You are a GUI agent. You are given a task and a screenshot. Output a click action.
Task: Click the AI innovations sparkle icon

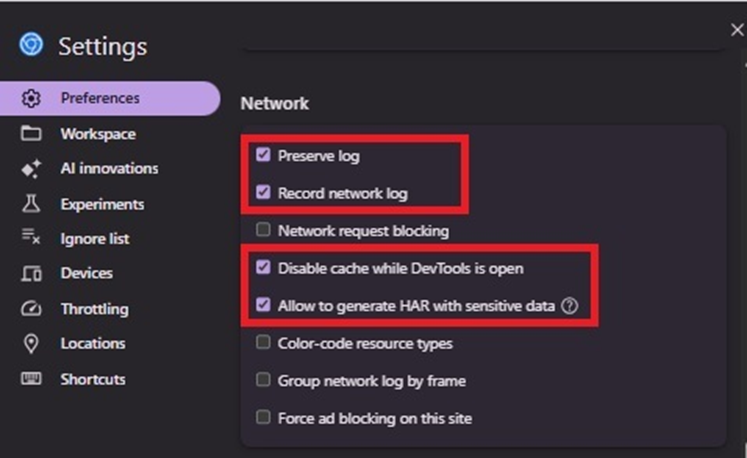click(31, 169)
